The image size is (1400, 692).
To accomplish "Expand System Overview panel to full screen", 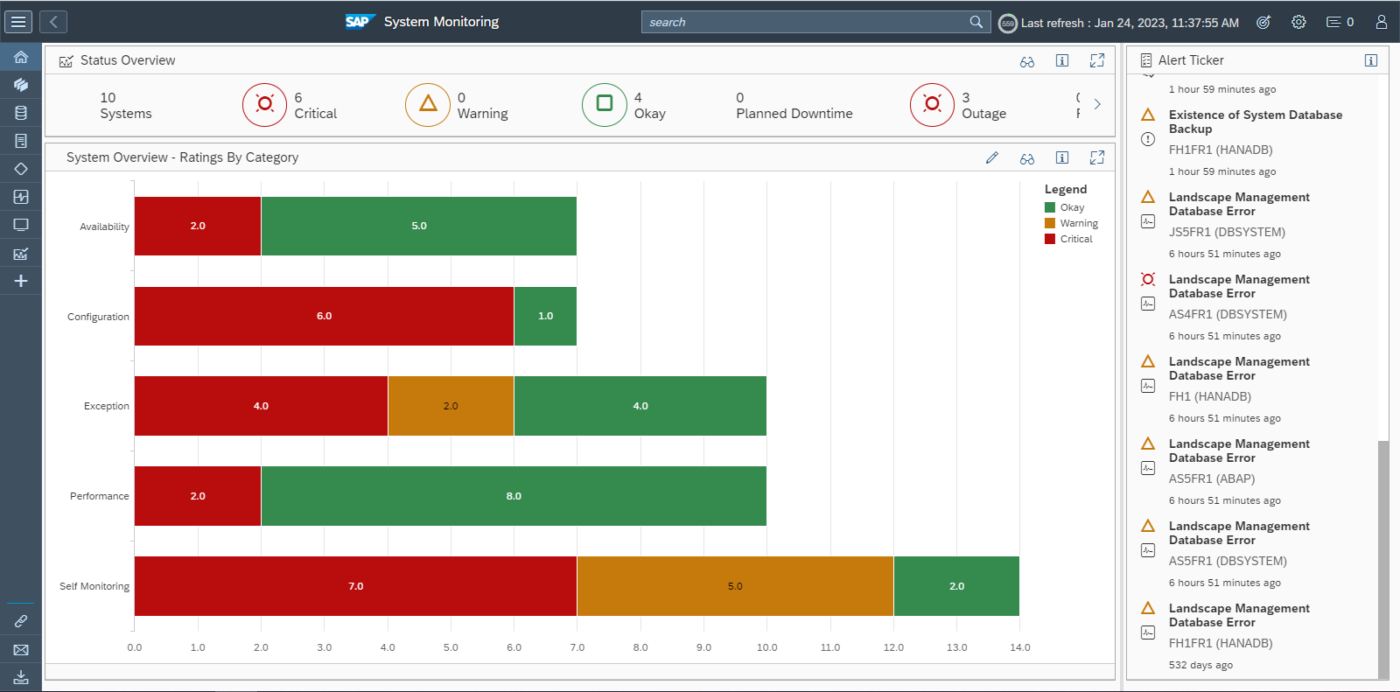I will pos(1097,158).
